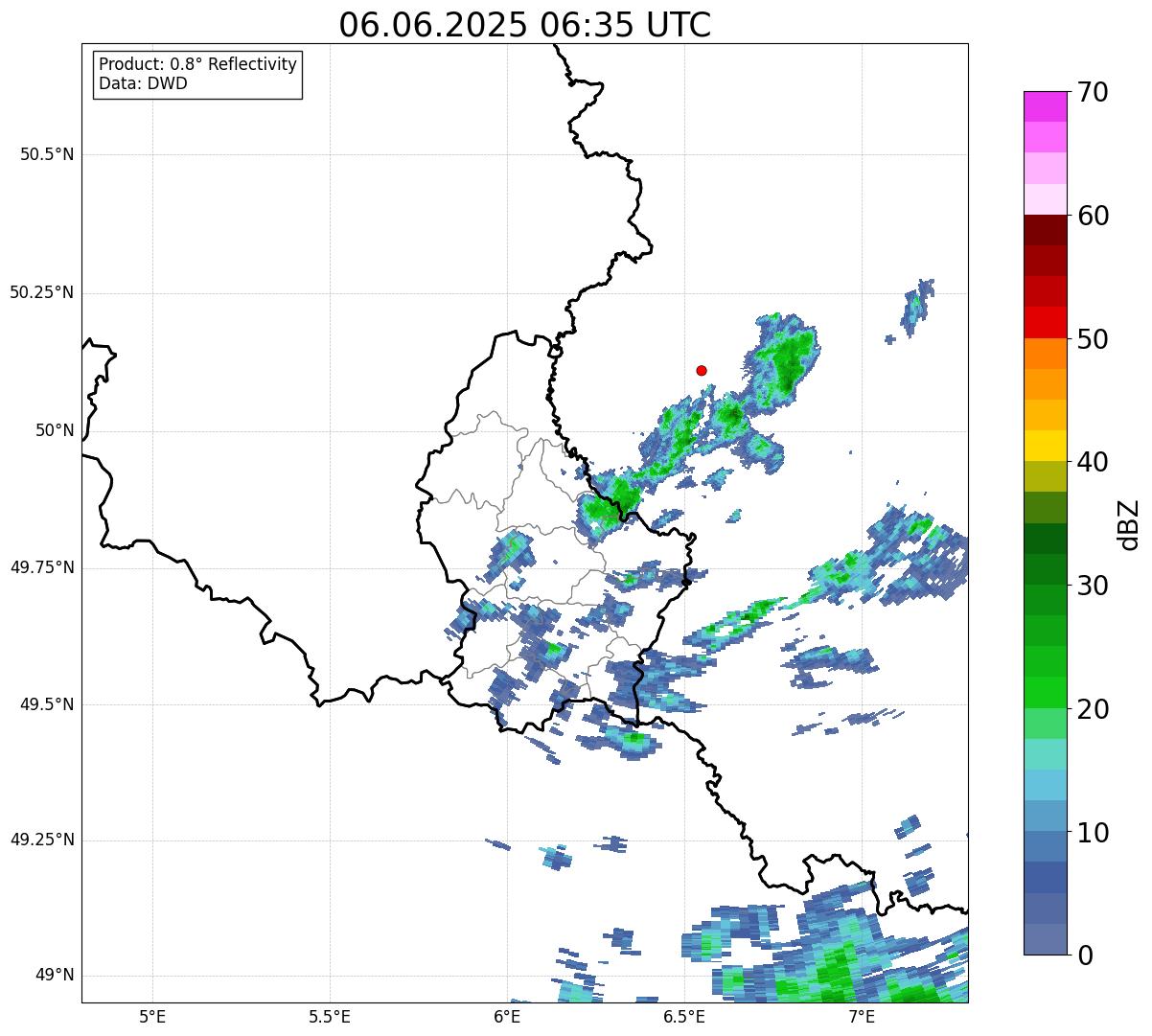Click the 49.25°N latitude label

coord(42,840)
